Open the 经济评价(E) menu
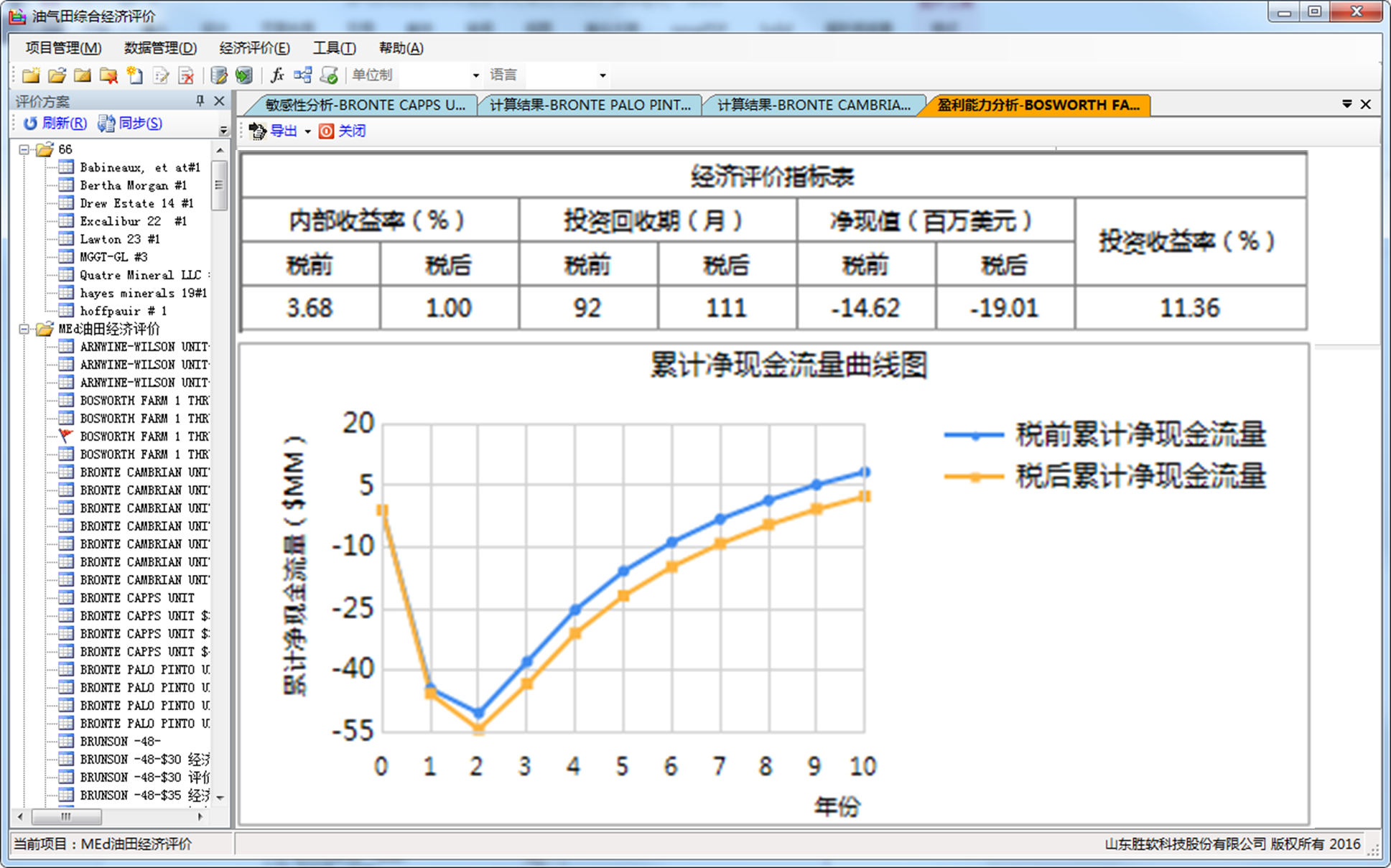 [254, 48]
